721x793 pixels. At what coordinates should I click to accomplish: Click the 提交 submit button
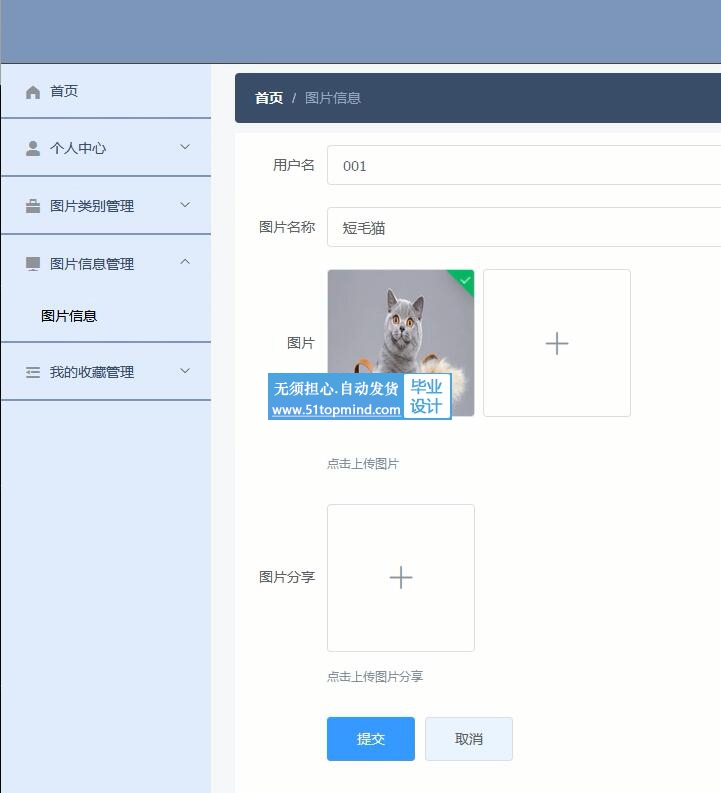click(371, 739)
